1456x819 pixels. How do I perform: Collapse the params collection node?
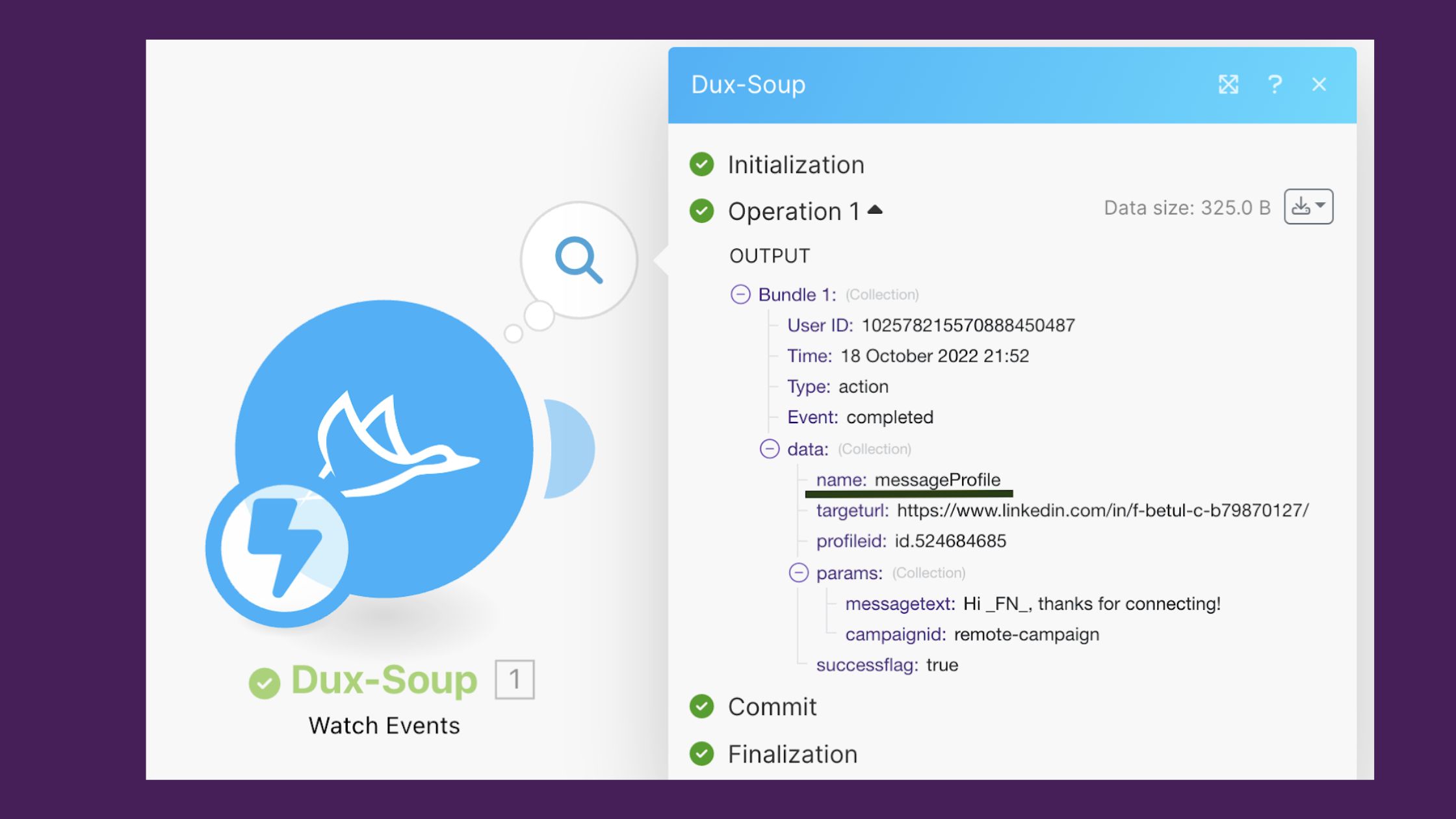(798, 573)
